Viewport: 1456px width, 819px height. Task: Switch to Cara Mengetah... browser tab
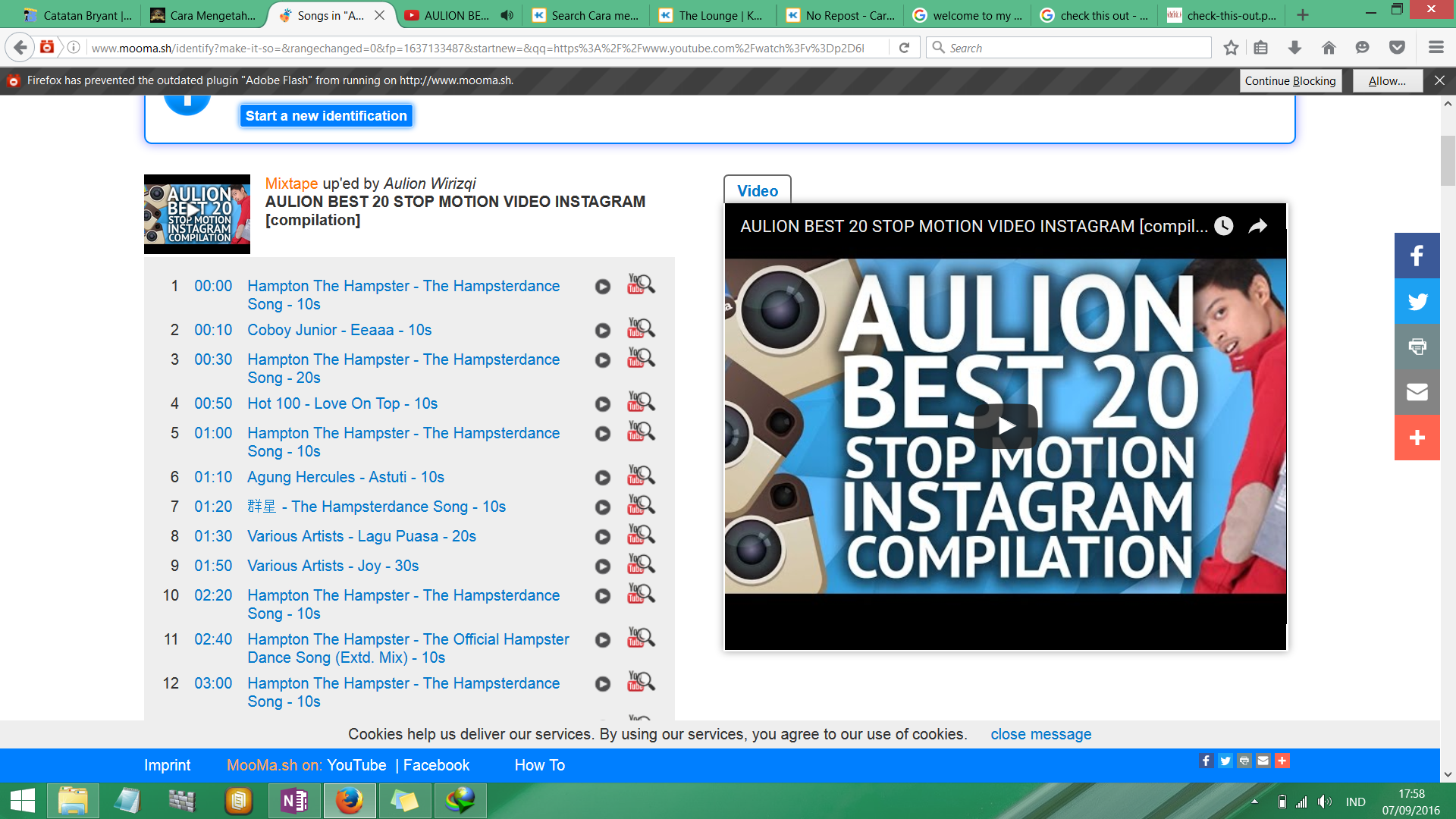[x=205, y=15]
